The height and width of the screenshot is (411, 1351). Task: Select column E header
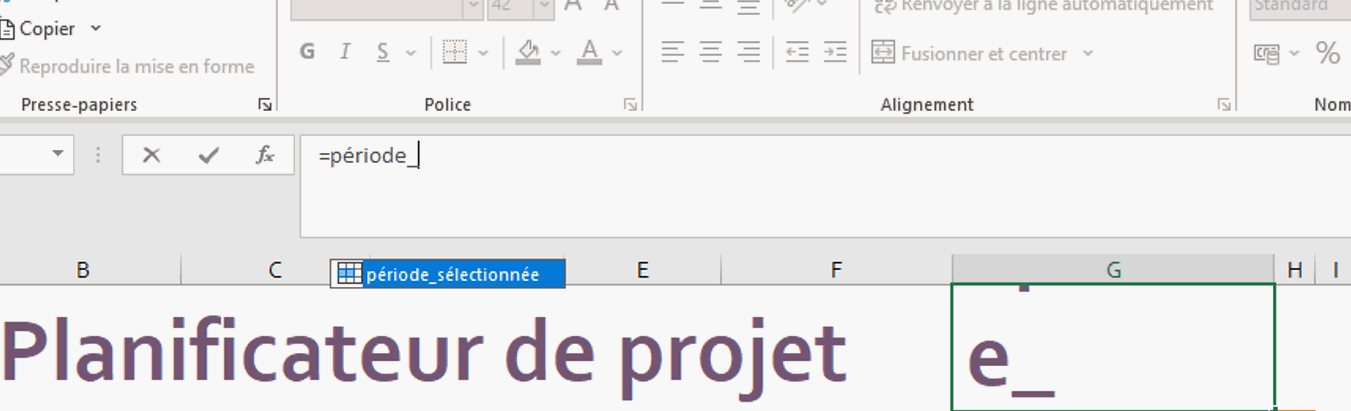click(x=643, y=269)
